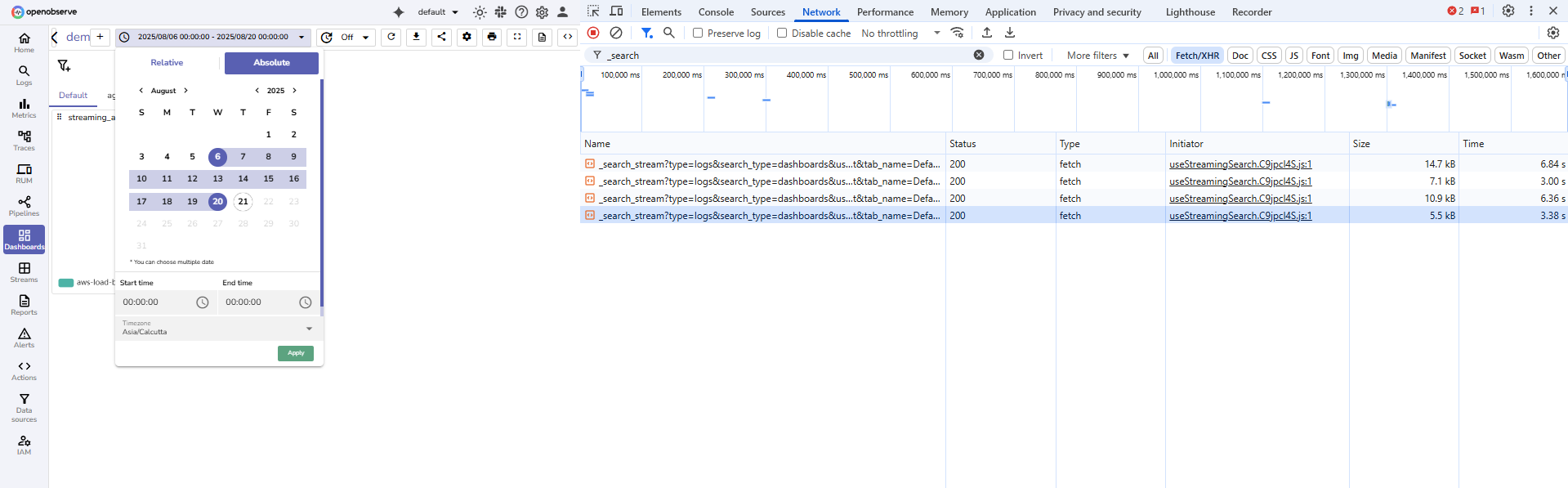Open the No throttling dropdown
Image resolution: width=1568 pixels, height=488 pixels.
(900, 34)
